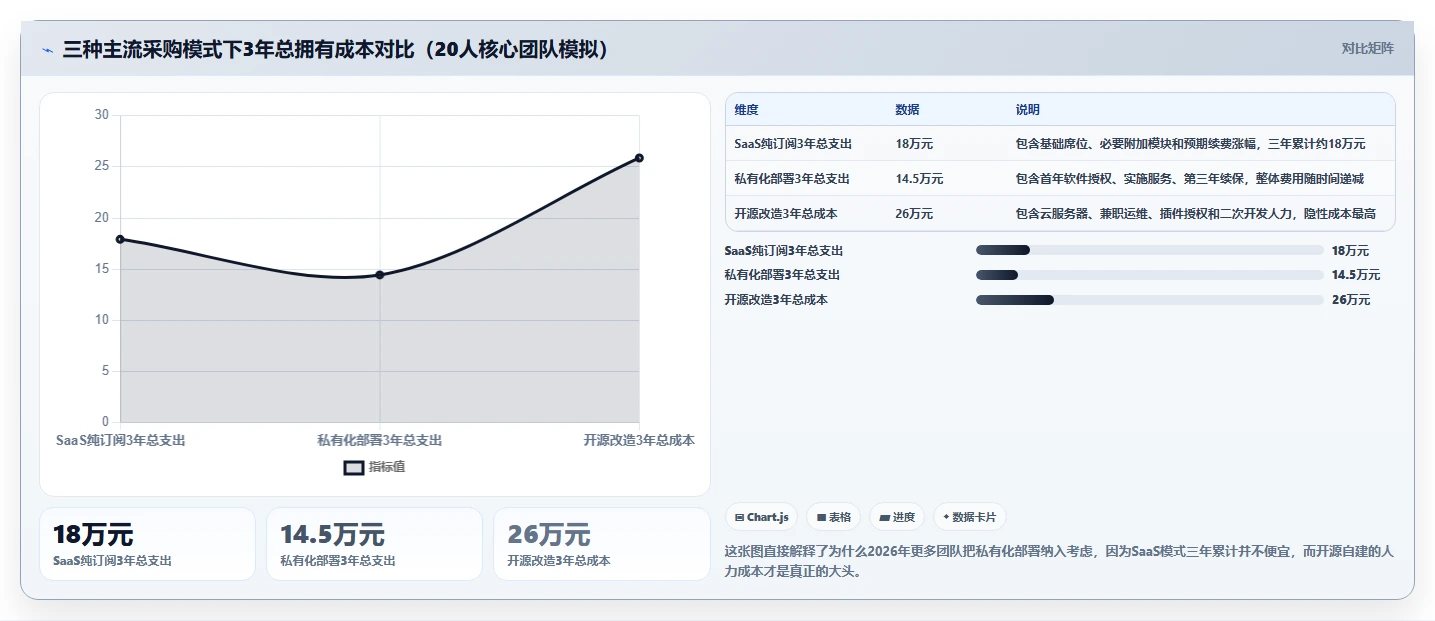Click the 维度 column header

746,110
